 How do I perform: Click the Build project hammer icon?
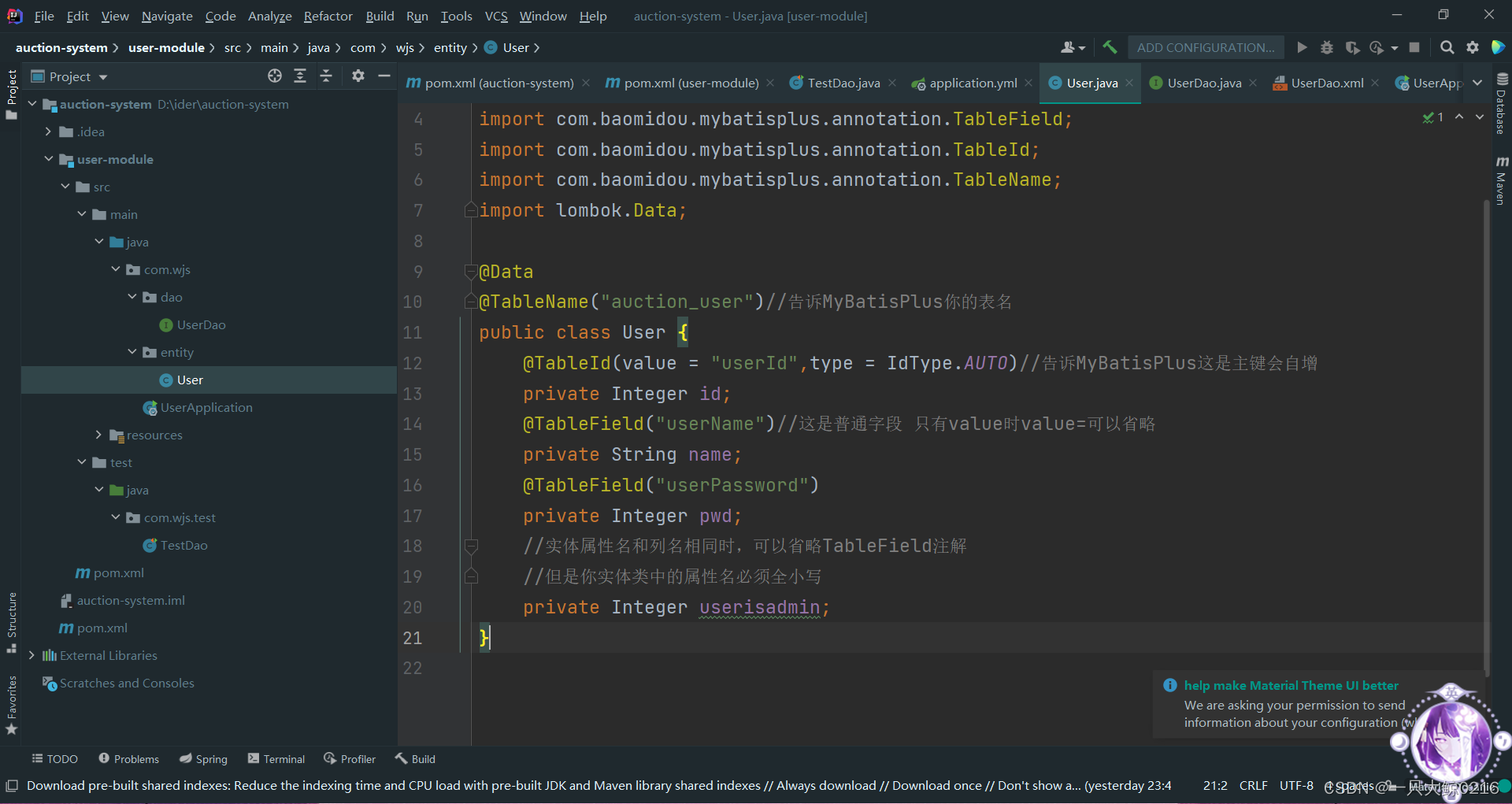click(x=1110, y=47)
